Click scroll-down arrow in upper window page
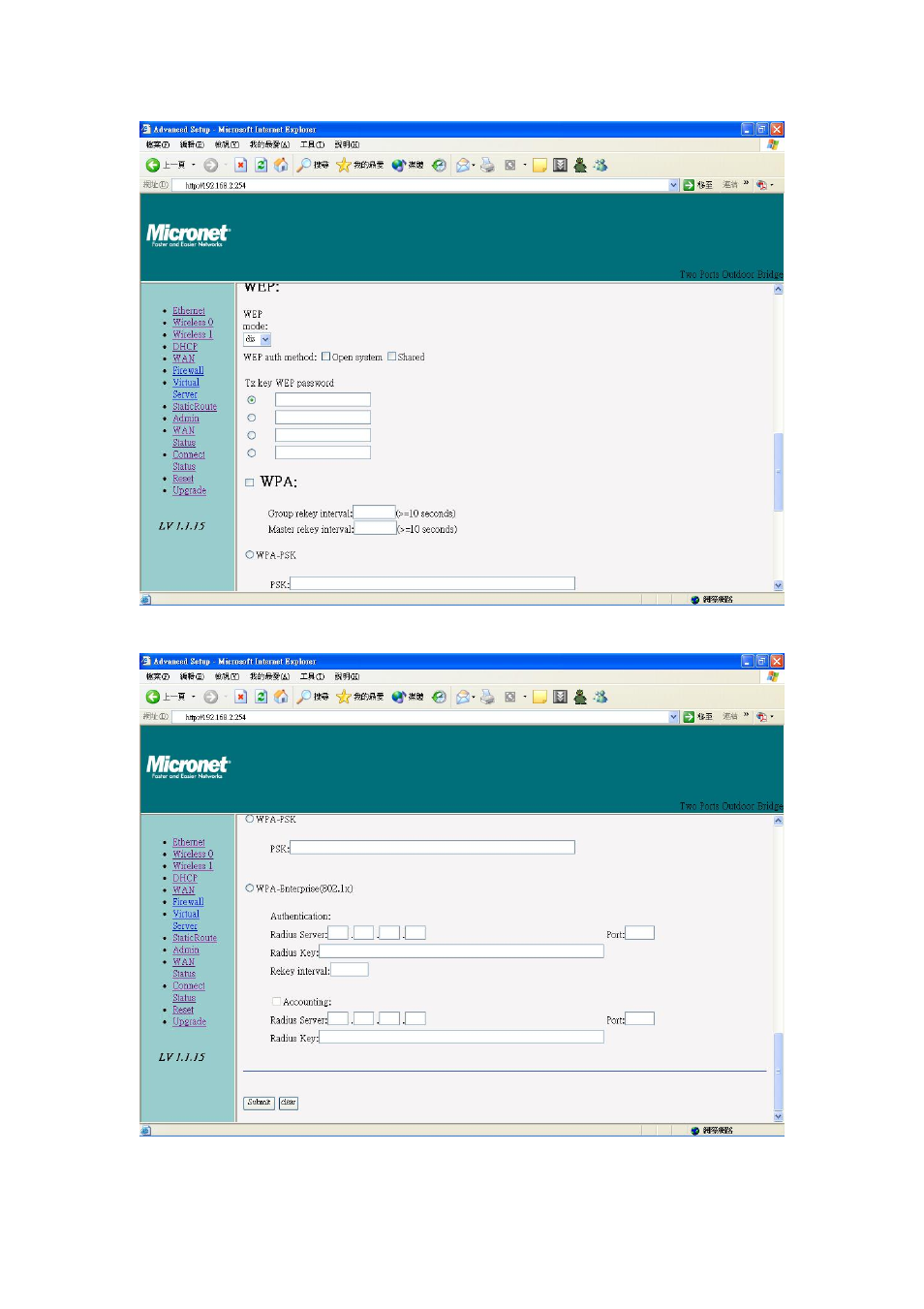Screen dimensions: 924x1309 (x=779, y=585)
